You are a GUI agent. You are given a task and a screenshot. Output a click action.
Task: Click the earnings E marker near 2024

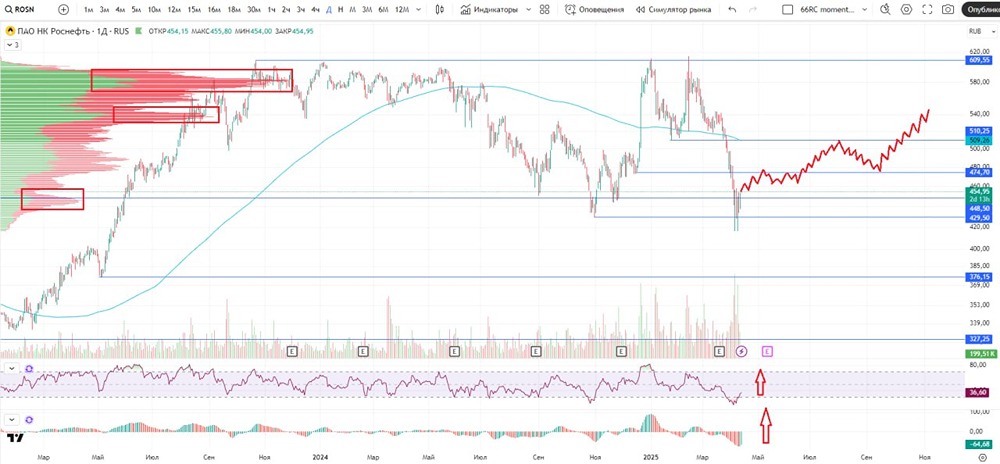coord(363,351)
